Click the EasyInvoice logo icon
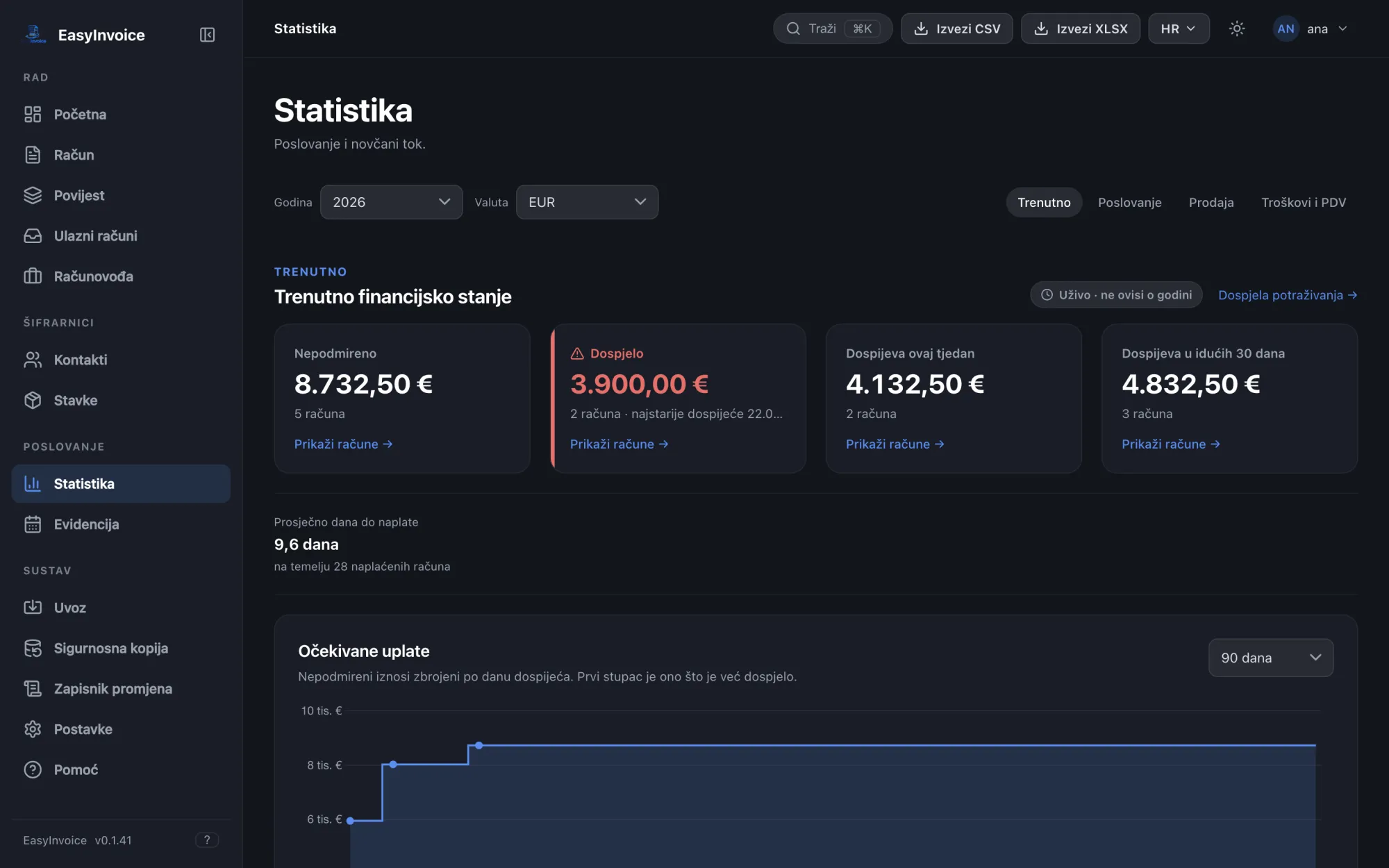This screenshot has height=868, width=1389. pos(35,34)
